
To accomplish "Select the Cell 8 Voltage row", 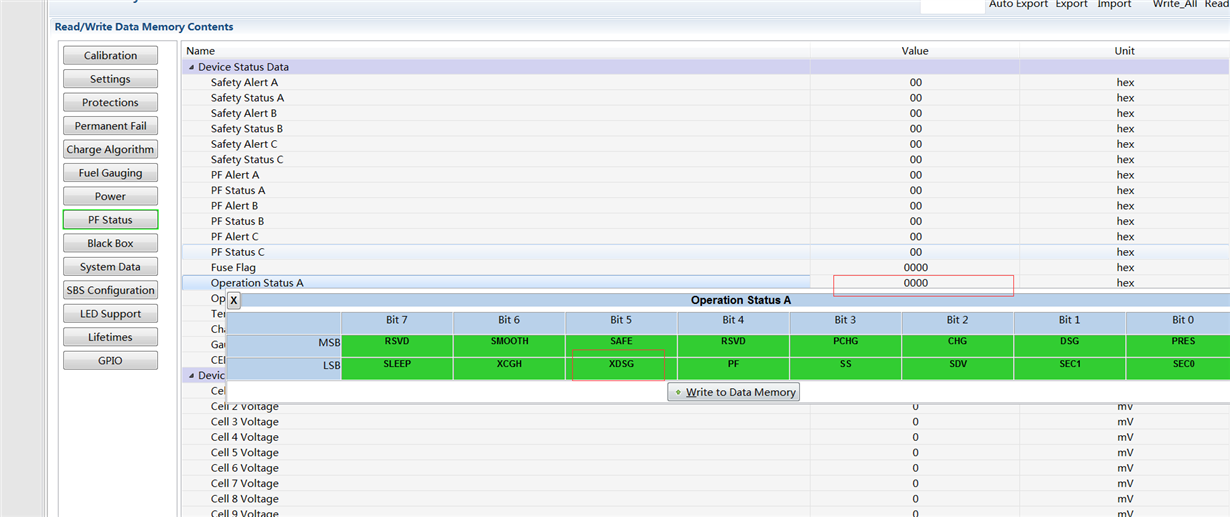I will (706, 499).
